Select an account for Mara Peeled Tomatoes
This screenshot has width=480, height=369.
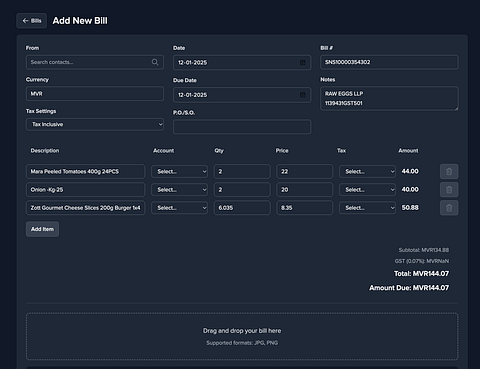pos(179,171)
